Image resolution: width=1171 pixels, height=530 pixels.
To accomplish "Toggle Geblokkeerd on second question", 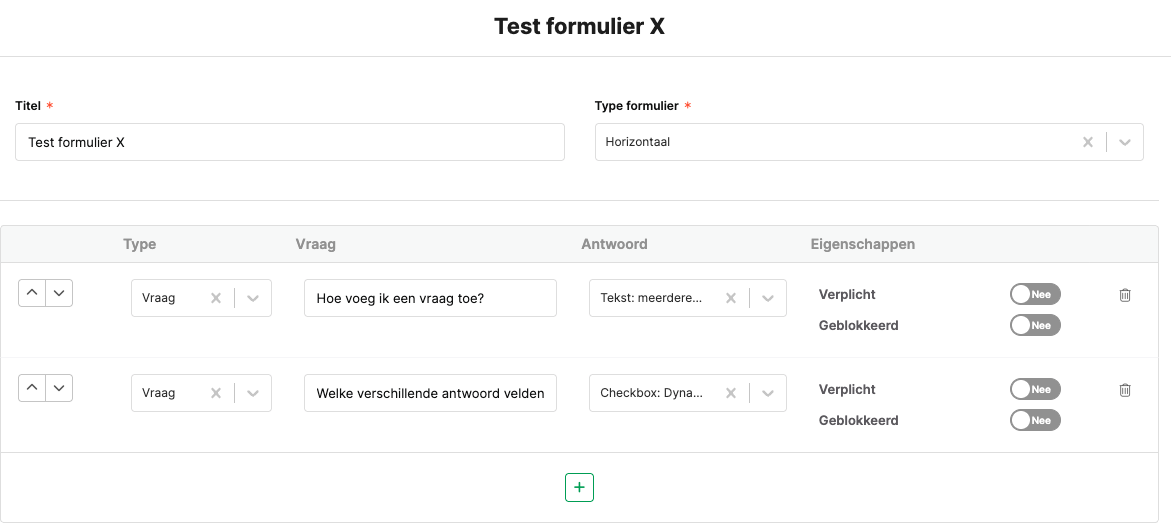I will coord(1035,420).
